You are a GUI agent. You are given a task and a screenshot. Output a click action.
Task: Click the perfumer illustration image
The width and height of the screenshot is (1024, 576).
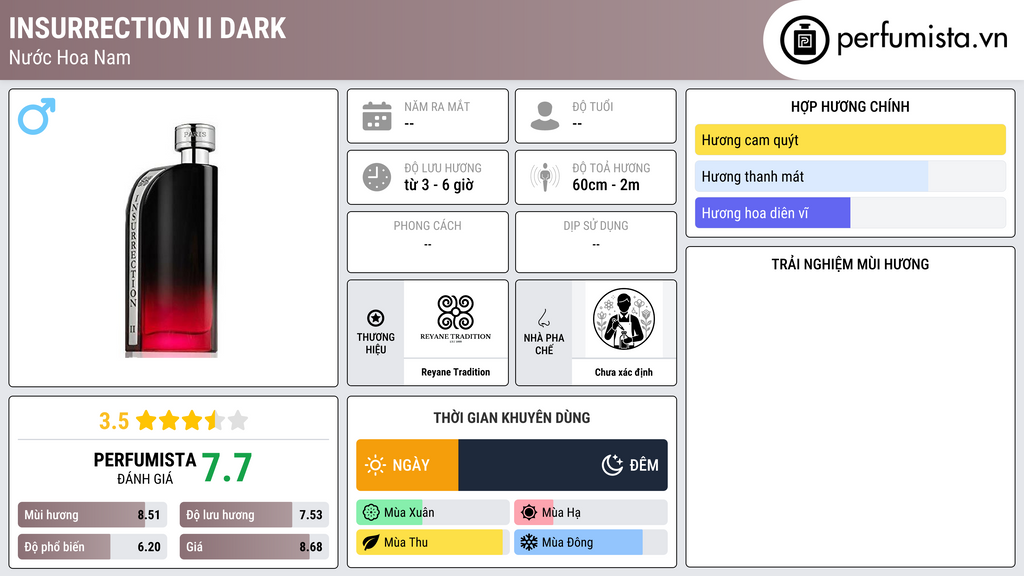(x=624, y=319)
